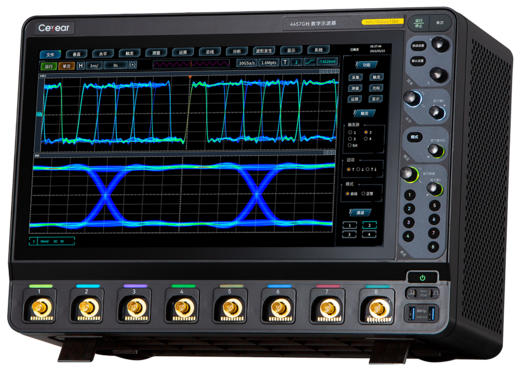Select 正常 (Normal) trigger mode radio
The height and width of the screenshot is (372, 520).
click(x=363, y=193)
